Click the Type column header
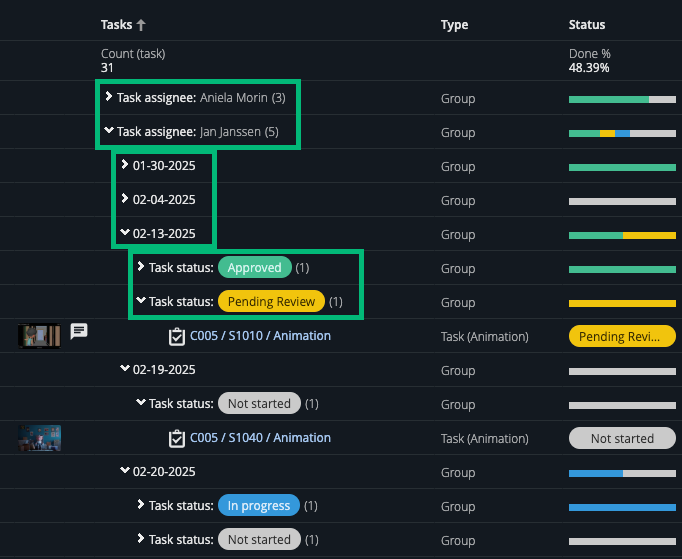Image resolution: width=682 pixels, height=559 pixels. coord(455,25)
